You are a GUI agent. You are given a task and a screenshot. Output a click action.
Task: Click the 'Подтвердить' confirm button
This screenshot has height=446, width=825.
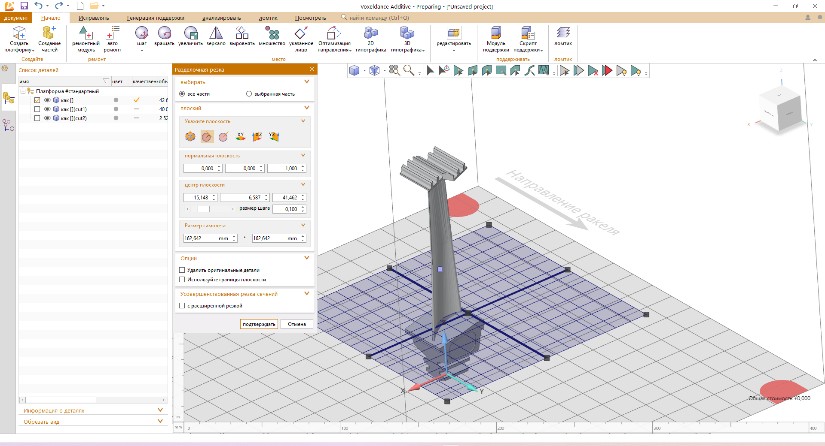(x=258, y=325)
